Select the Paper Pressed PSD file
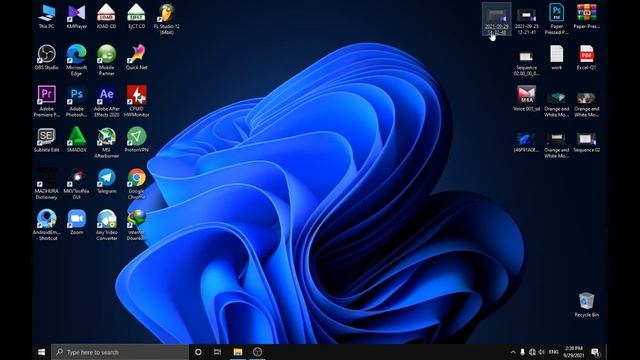Image resolution: width=640 pixels, height=360 pixels. pos(556,19)
